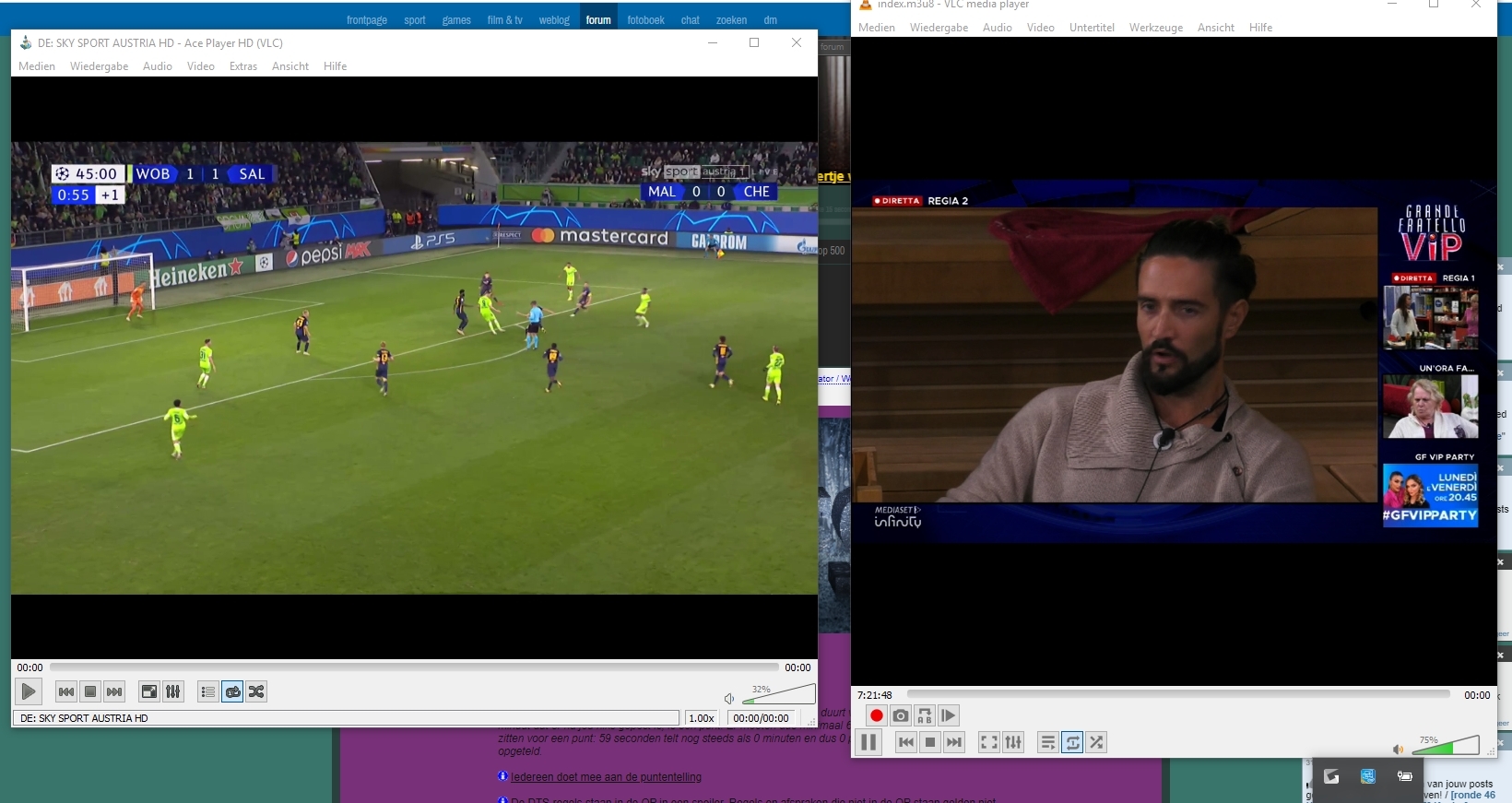Start playback in Ace Player window
The image size is (1512, 803).
(x=29, y=691)
